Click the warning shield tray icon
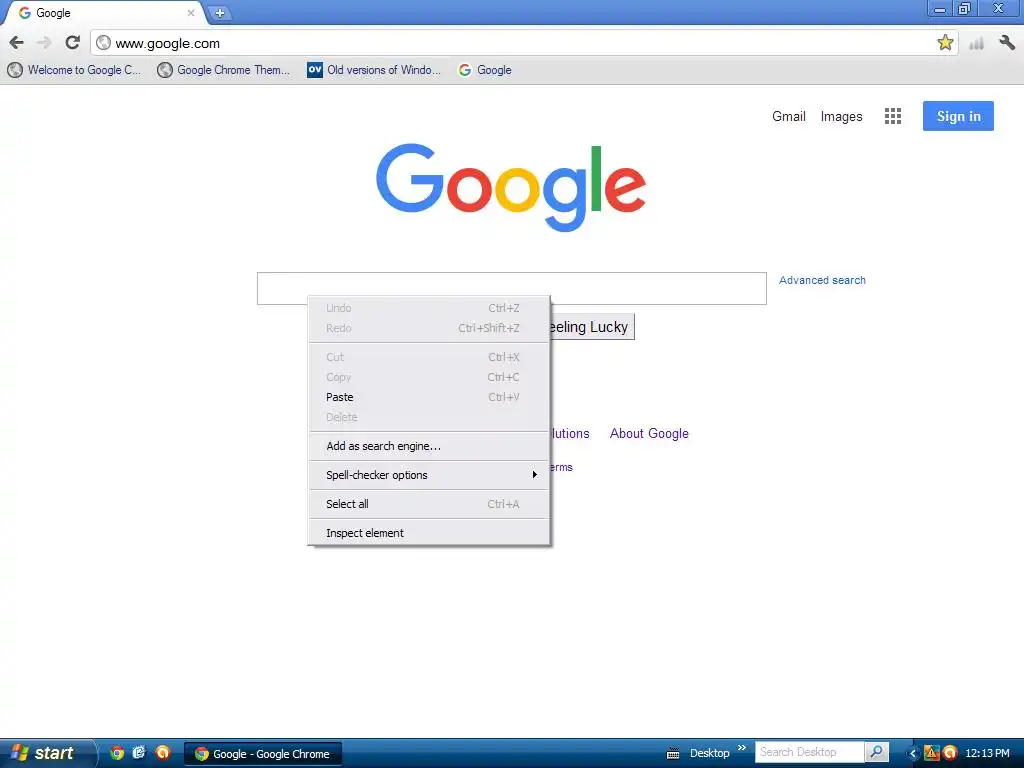Viewport: 1024px width, 768px height. (932, 753)
